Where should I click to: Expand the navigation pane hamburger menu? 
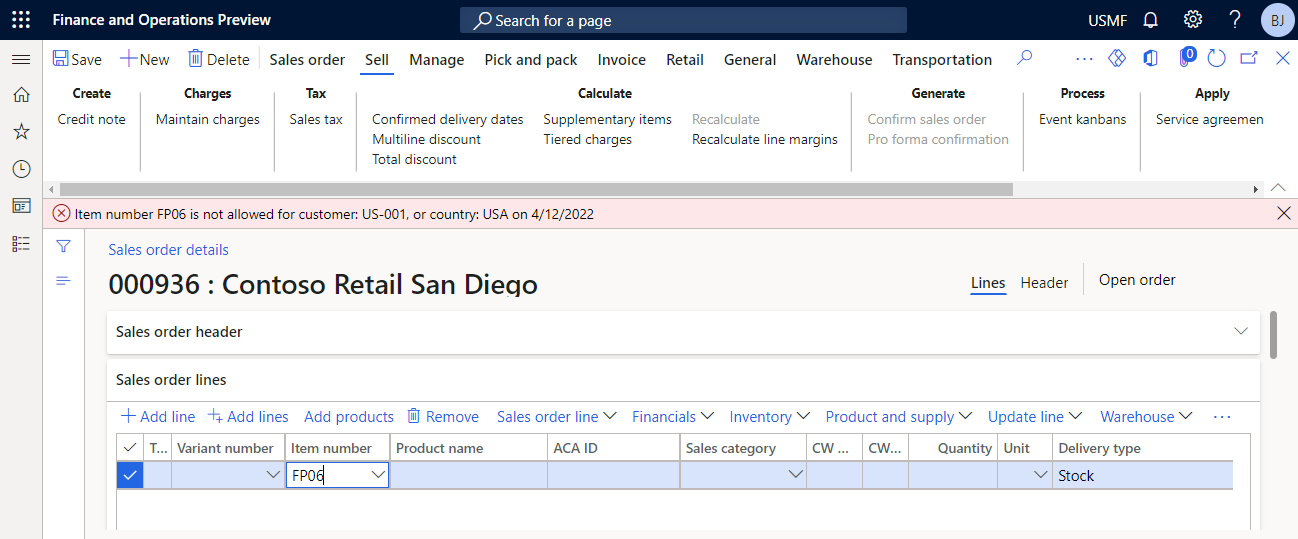coord(21,60)
